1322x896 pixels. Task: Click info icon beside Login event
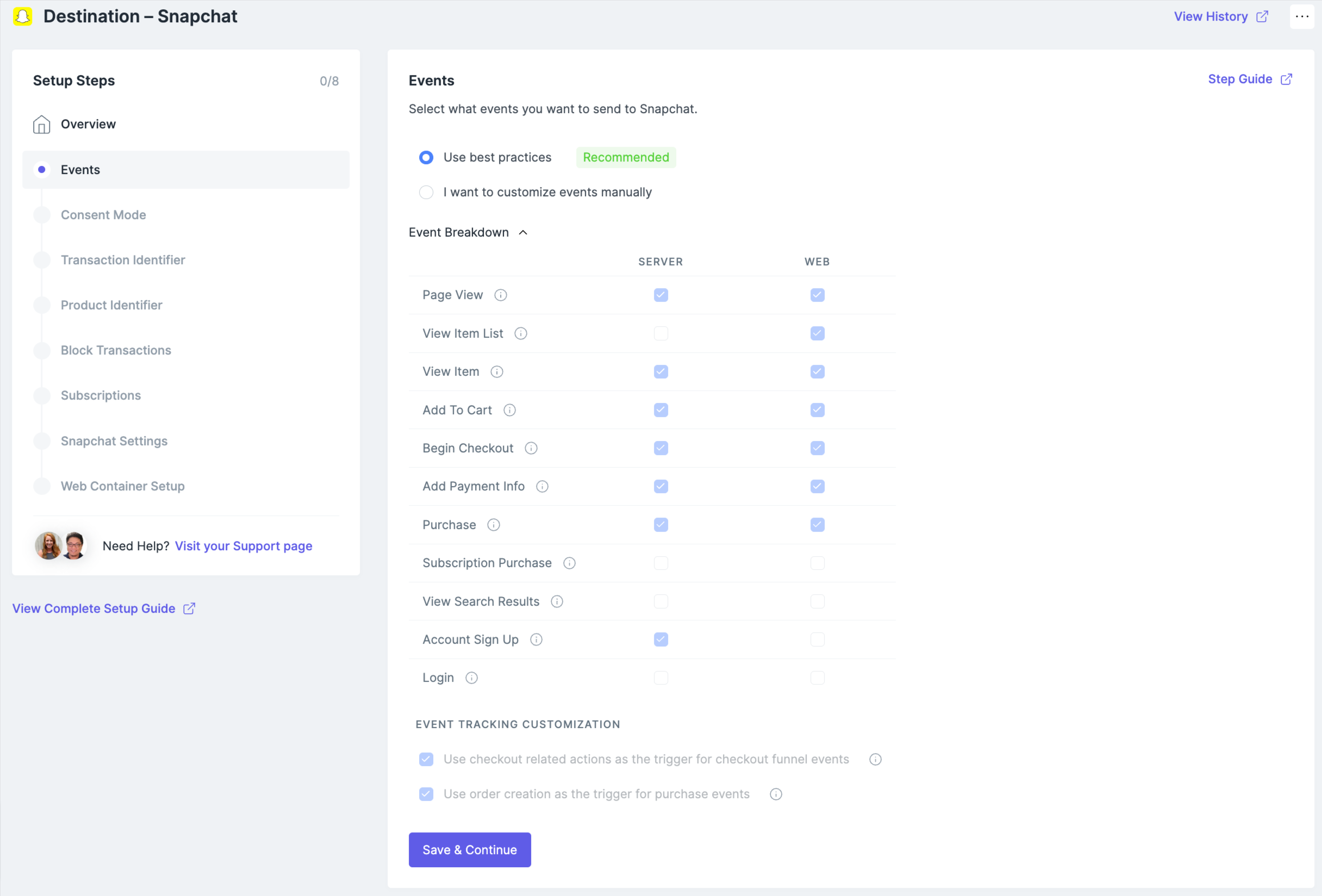(472, 677)
